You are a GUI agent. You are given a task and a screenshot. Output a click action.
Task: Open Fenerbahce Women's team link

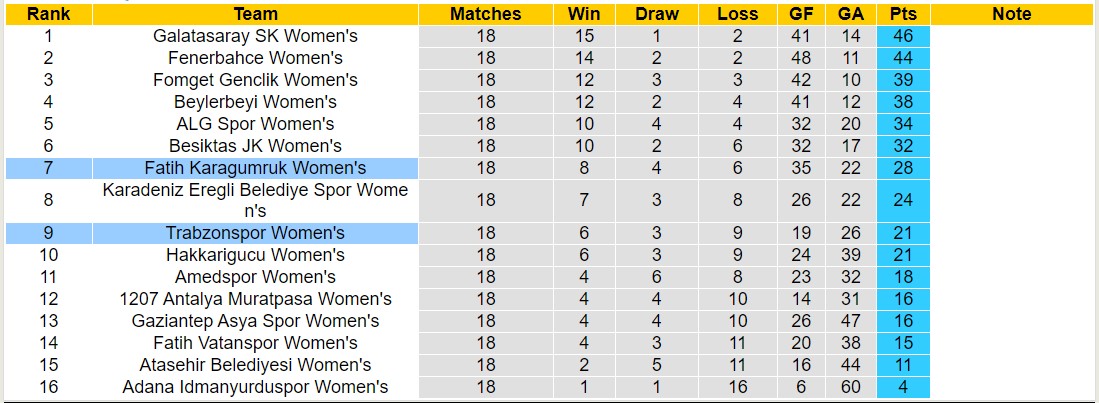point(255,58)
